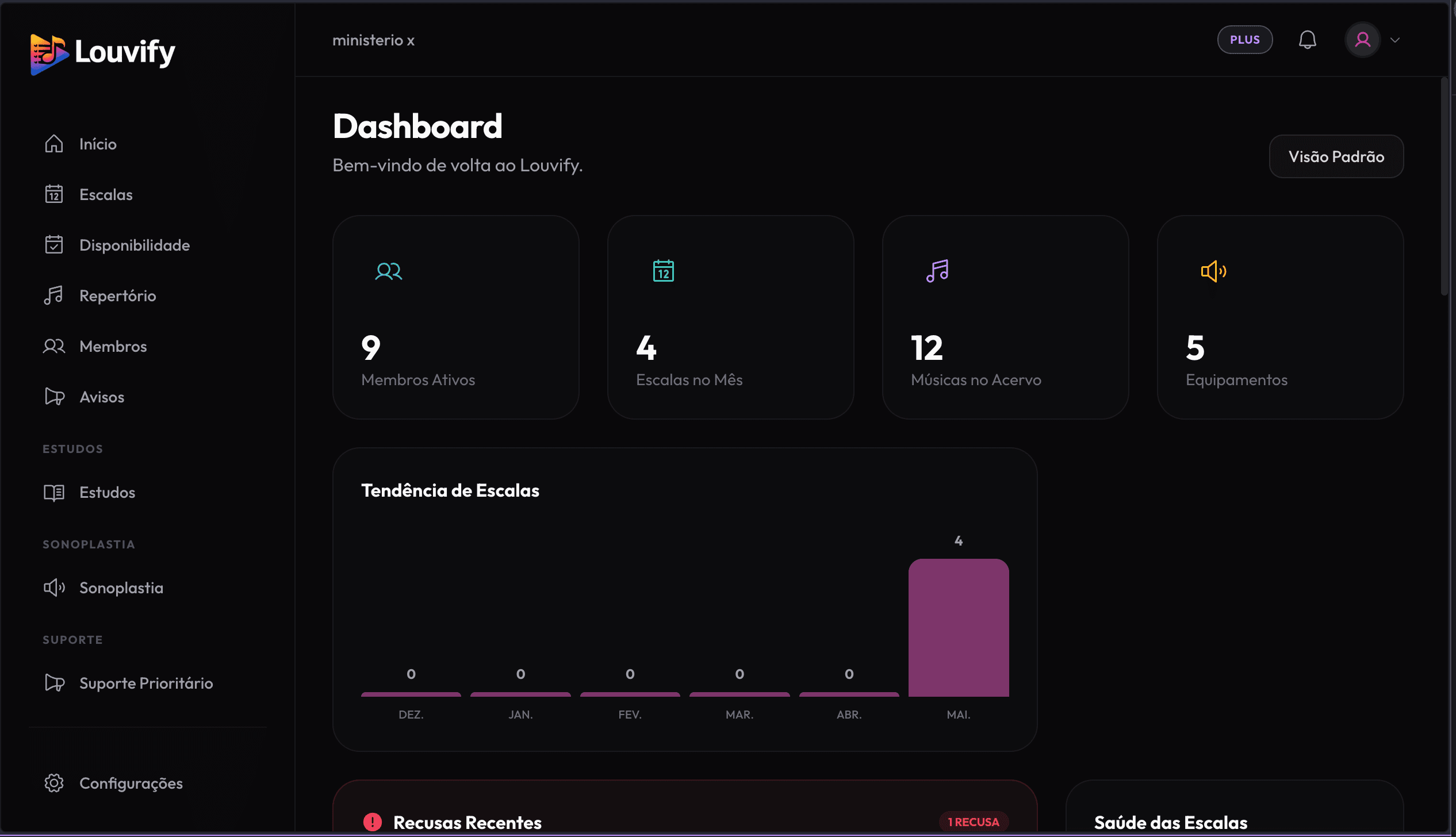Screen dimensions: 1456x837
Task: Click the DEZ. bar in chart
Action: 411,694
